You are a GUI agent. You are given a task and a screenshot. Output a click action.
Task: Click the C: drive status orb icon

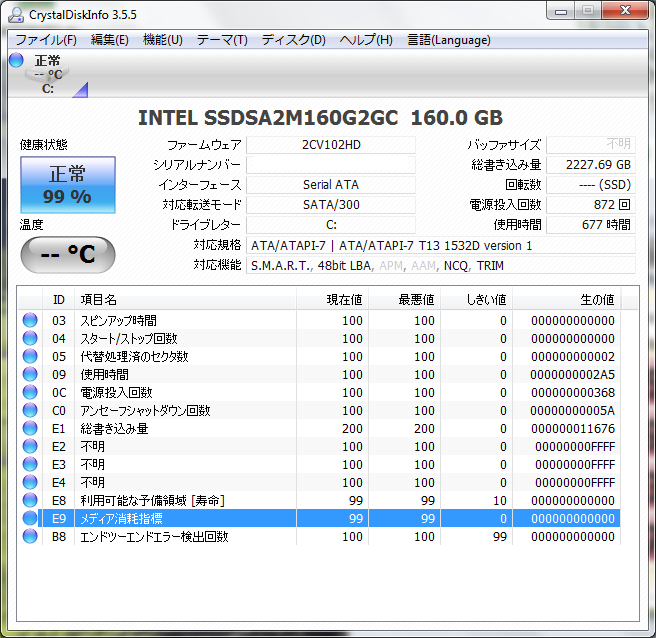16,61
